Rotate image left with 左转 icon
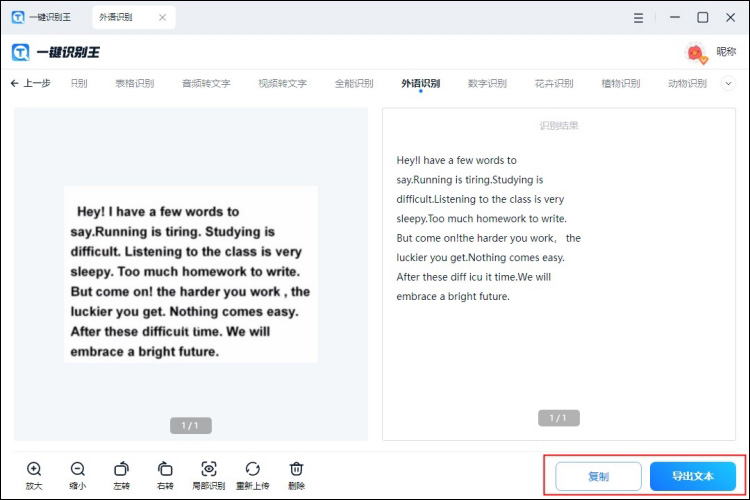Viewport: 750px width, 500px height. click(121, 469)
